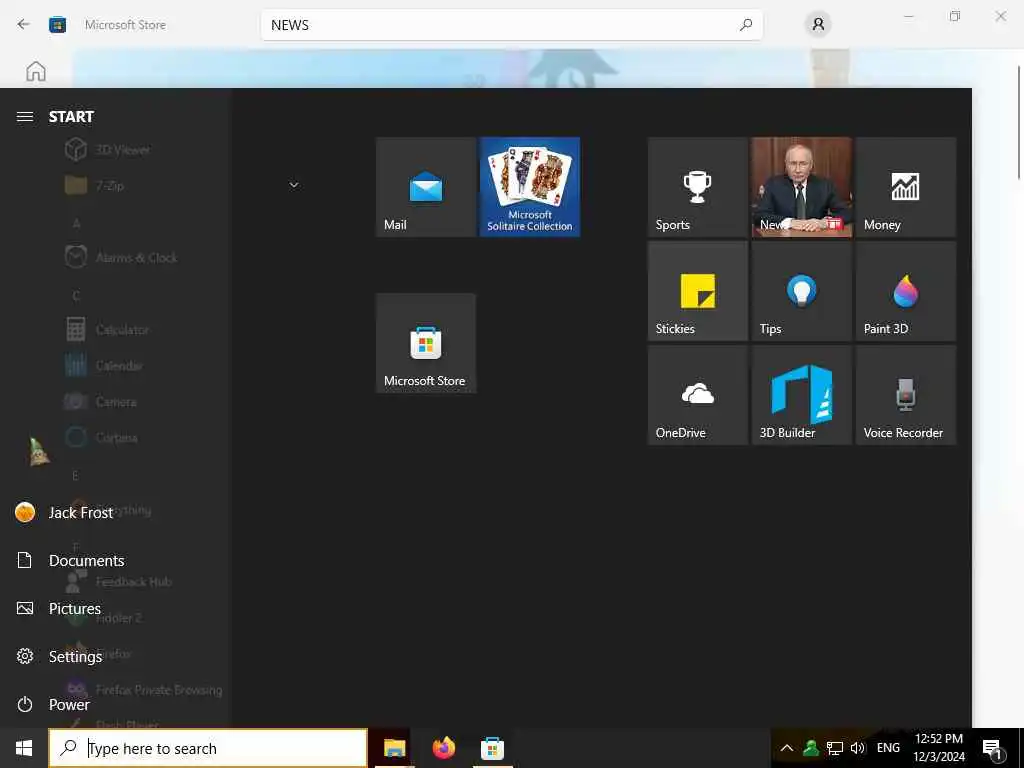Image resolution: width=1024 pixels, height=768 pixels.
Task: Expand the tile group chevron
Action: click(x=294, y=185)
